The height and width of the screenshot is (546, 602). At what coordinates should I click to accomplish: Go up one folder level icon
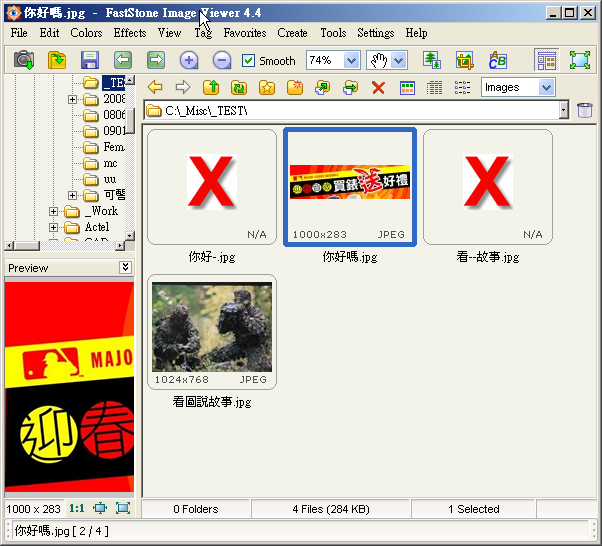pyautogui.click(x=211, y=87)
